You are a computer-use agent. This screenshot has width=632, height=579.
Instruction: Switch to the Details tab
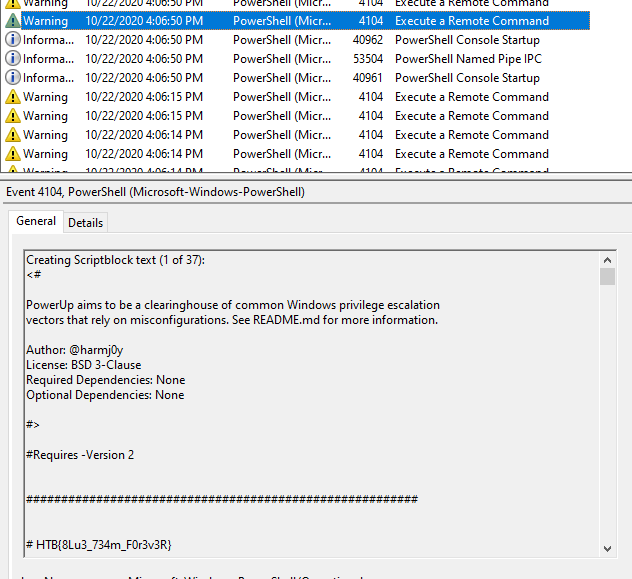[85, 222]
